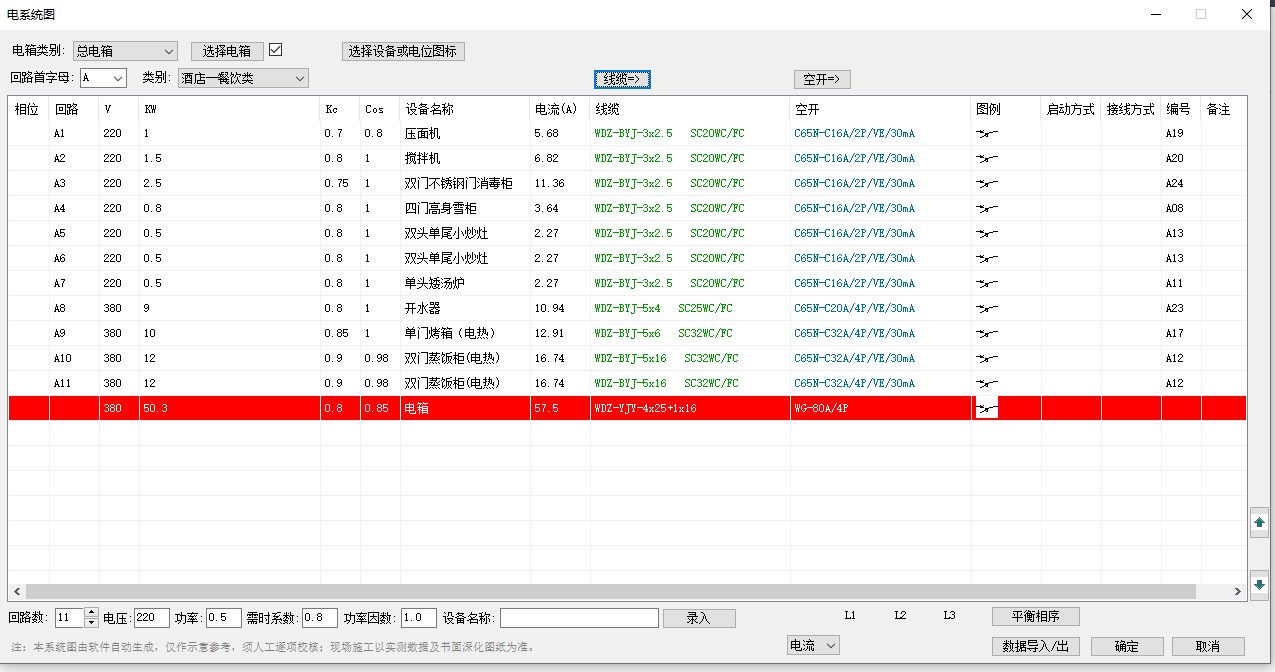Click the 相位 column header
Screen dimensions: 1275x672
29,109
